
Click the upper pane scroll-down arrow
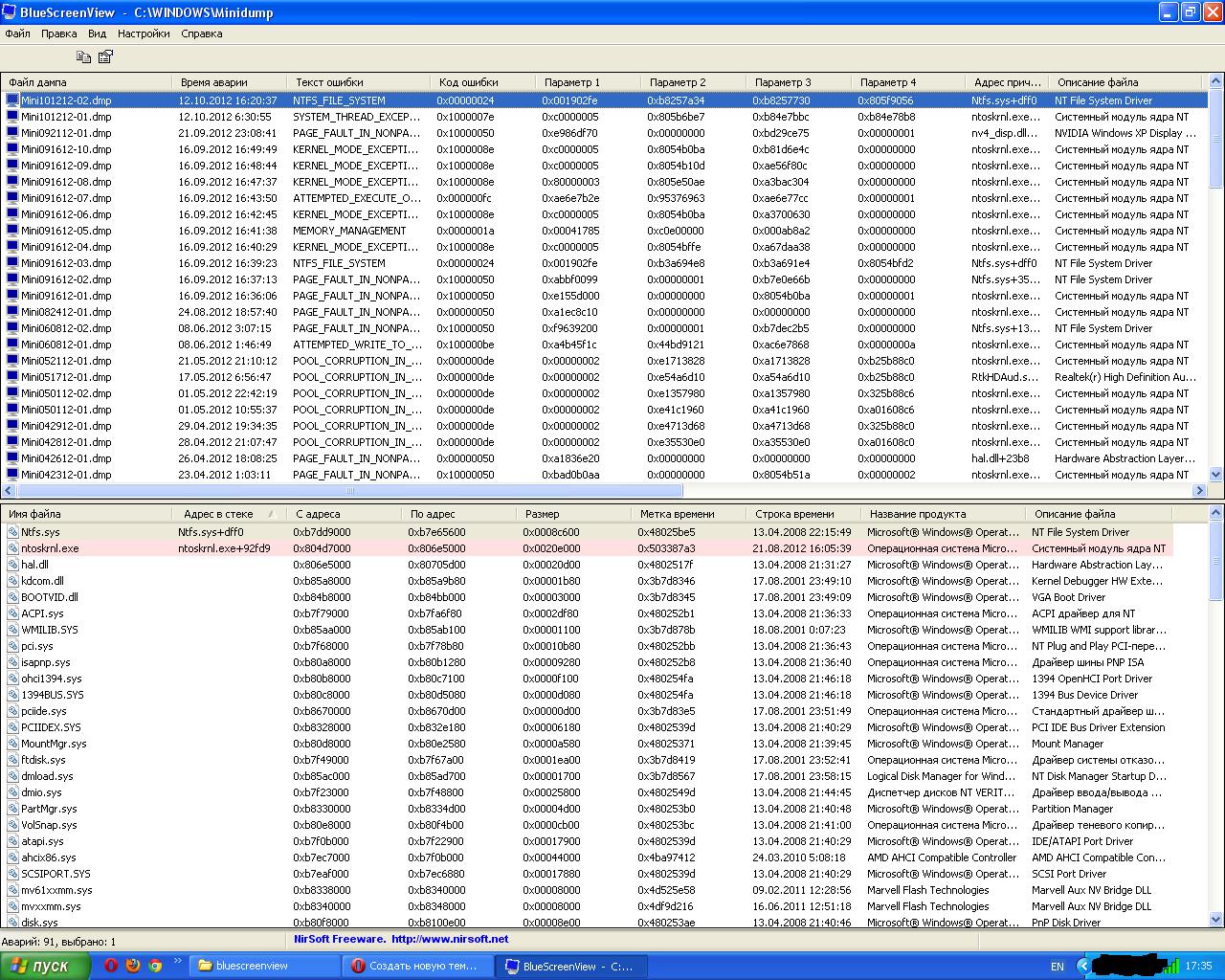point(1216,474)
